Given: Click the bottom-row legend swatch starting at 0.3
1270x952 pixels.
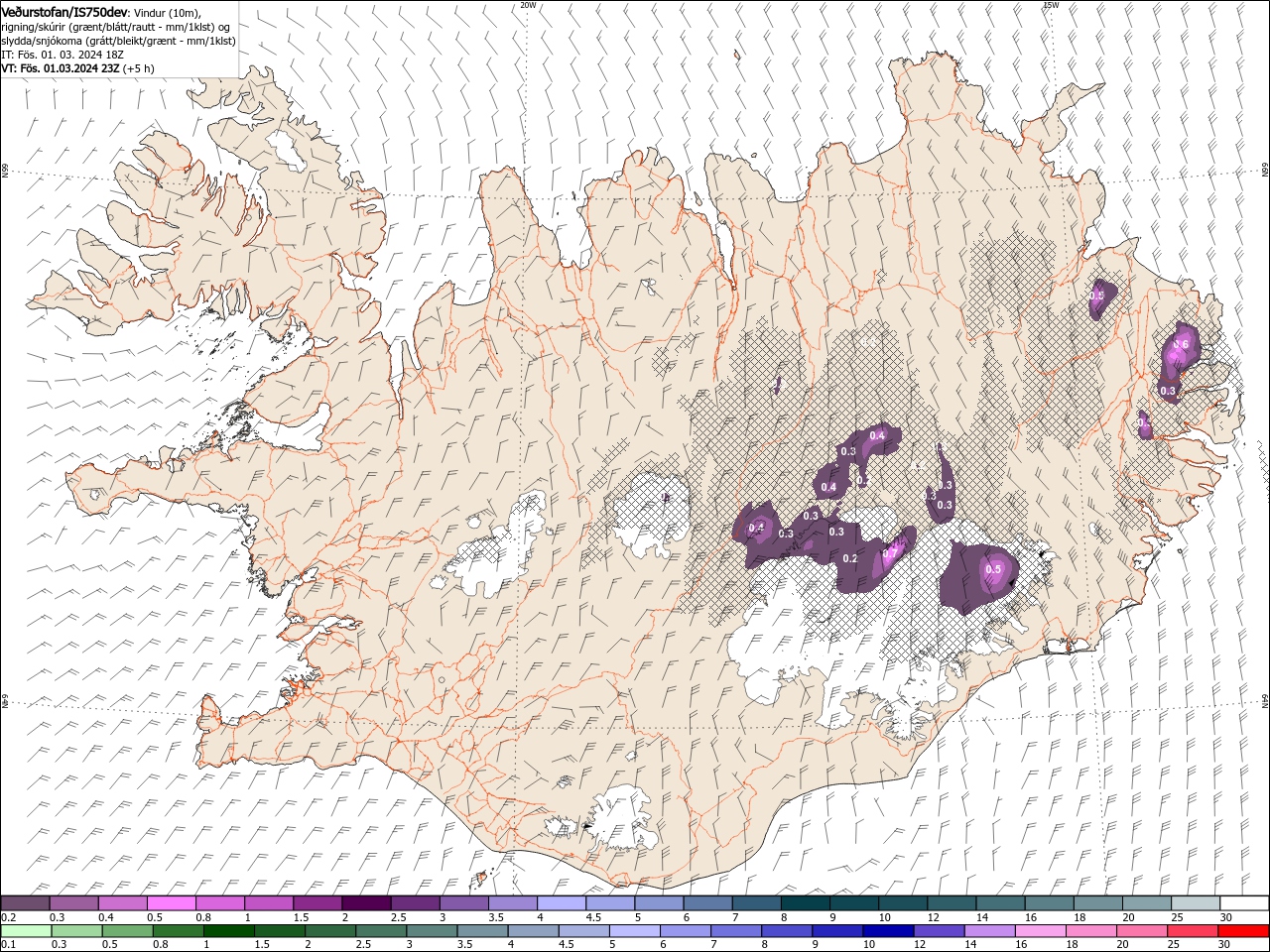Looking at the screenshot, I should pyautogui.click(x=76, y=931).
